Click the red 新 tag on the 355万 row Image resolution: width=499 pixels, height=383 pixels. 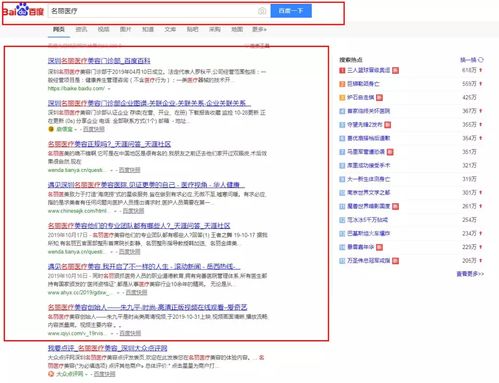[387, 125]
